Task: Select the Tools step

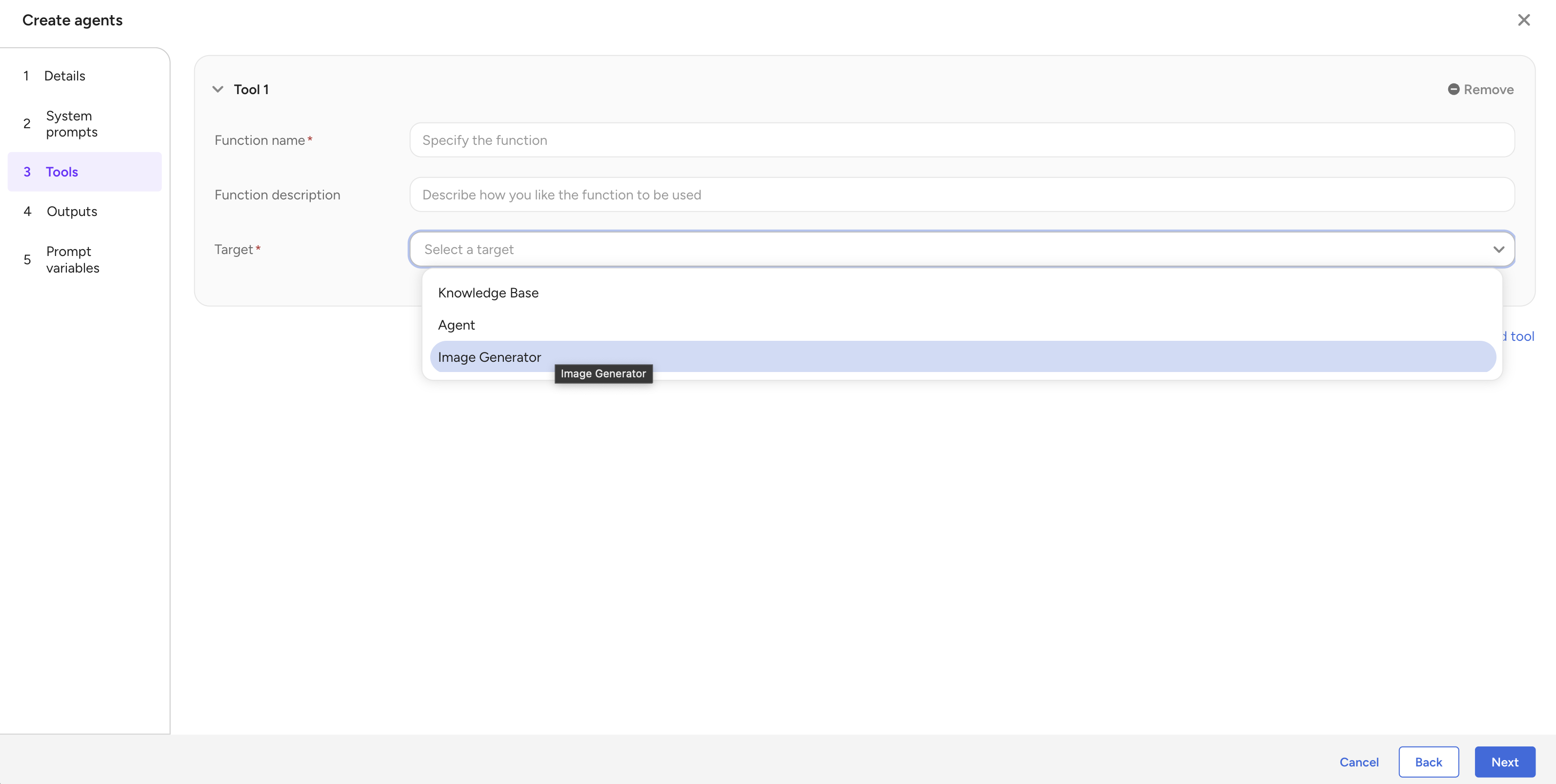Action: point(62,172)
